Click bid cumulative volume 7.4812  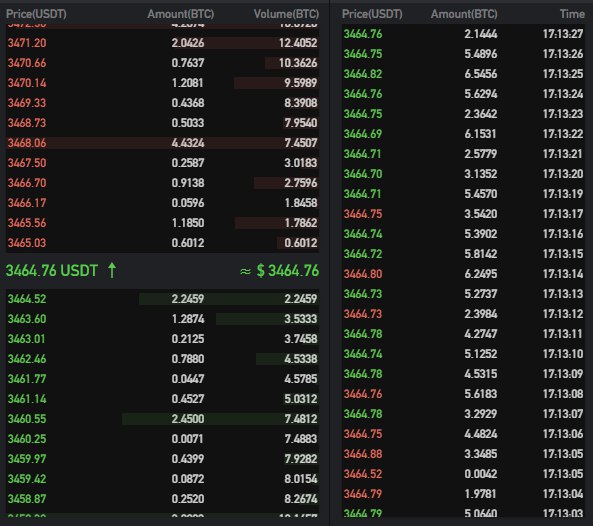point(301,419)
